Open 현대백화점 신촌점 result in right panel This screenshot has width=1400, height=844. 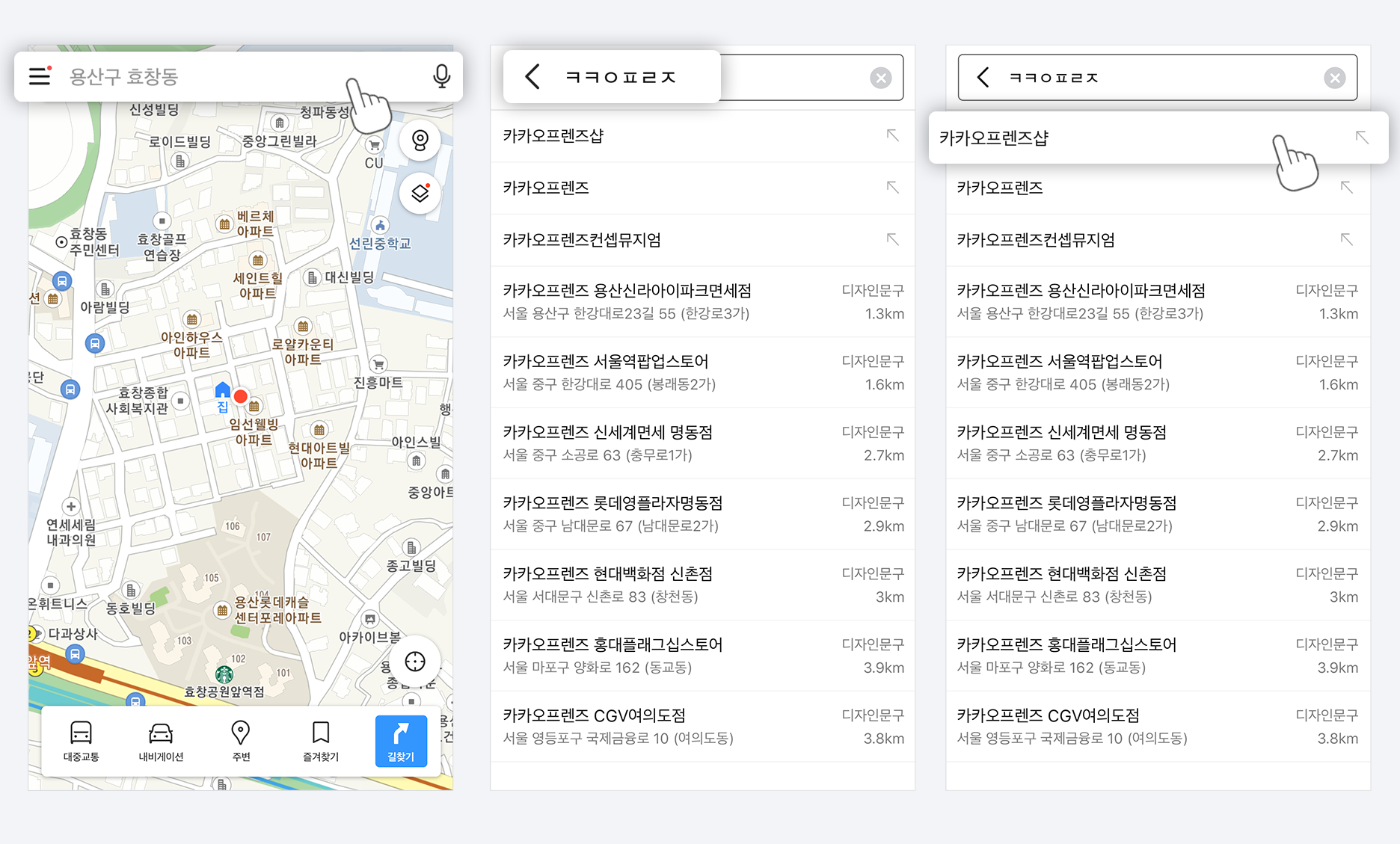pyautogui.click(x=1158, y=585)
